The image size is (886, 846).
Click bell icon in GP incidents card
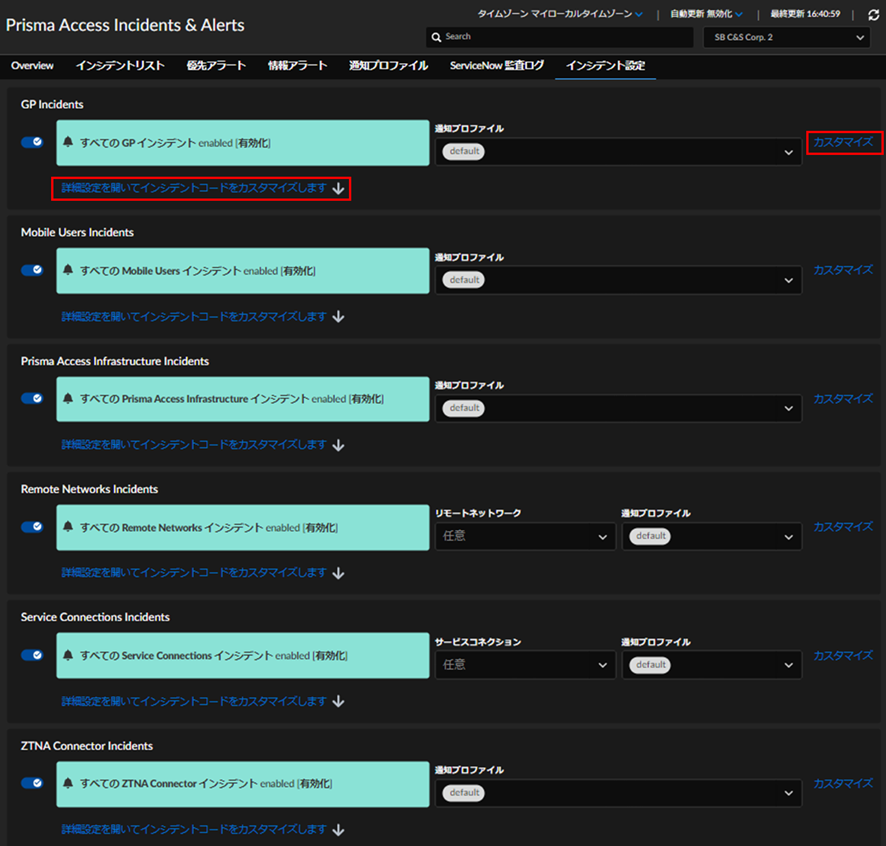68,142
